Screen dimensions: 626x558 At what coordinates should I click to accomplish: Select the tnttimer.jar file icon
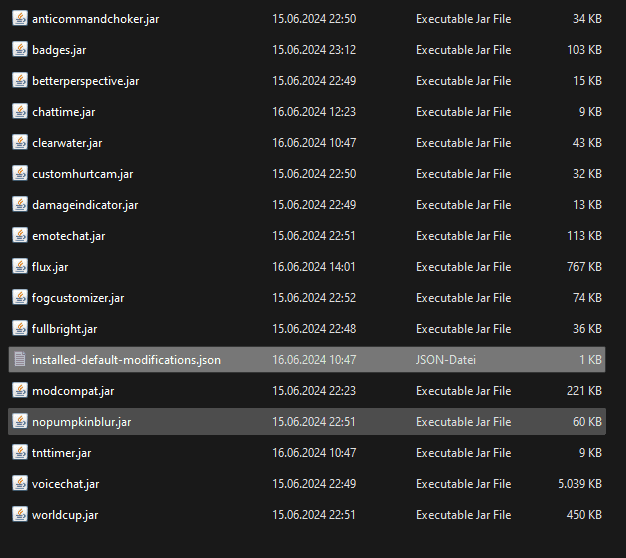pos(20,452)
